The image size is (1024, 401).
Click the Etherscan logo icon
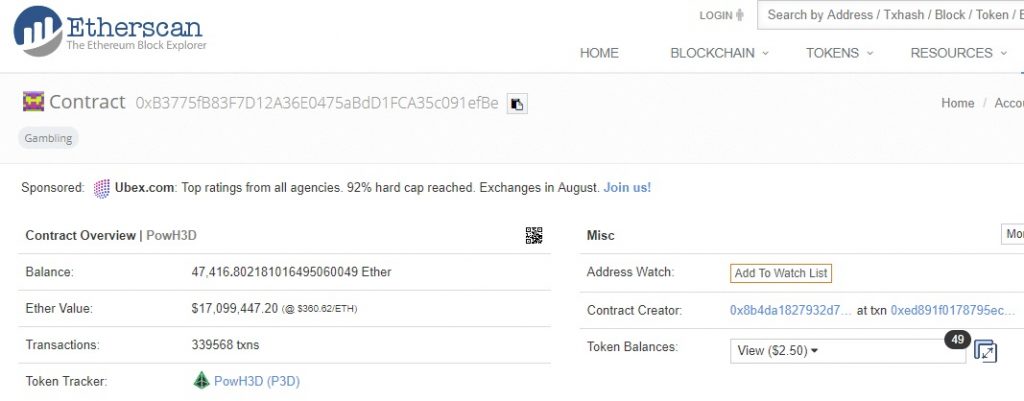pos(37,30)
